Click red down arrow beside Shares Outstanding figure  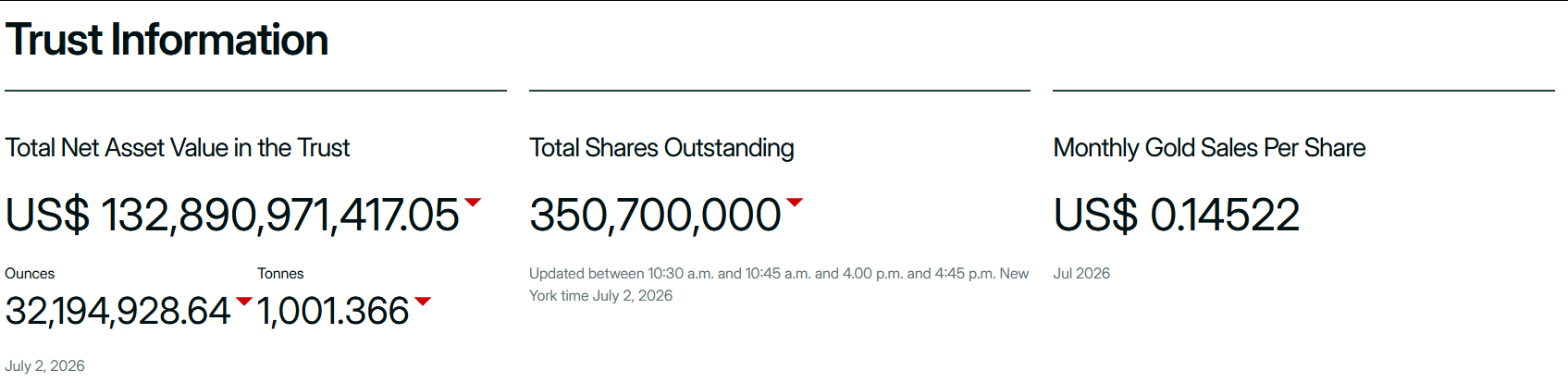coord(795,202)
